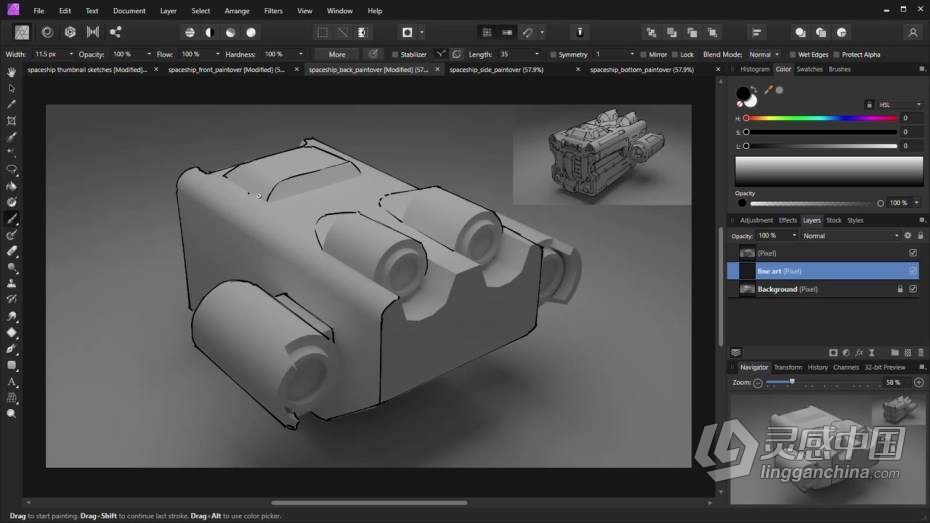Open the layer Opacity dropdown in Layers panel

(794, 235)
